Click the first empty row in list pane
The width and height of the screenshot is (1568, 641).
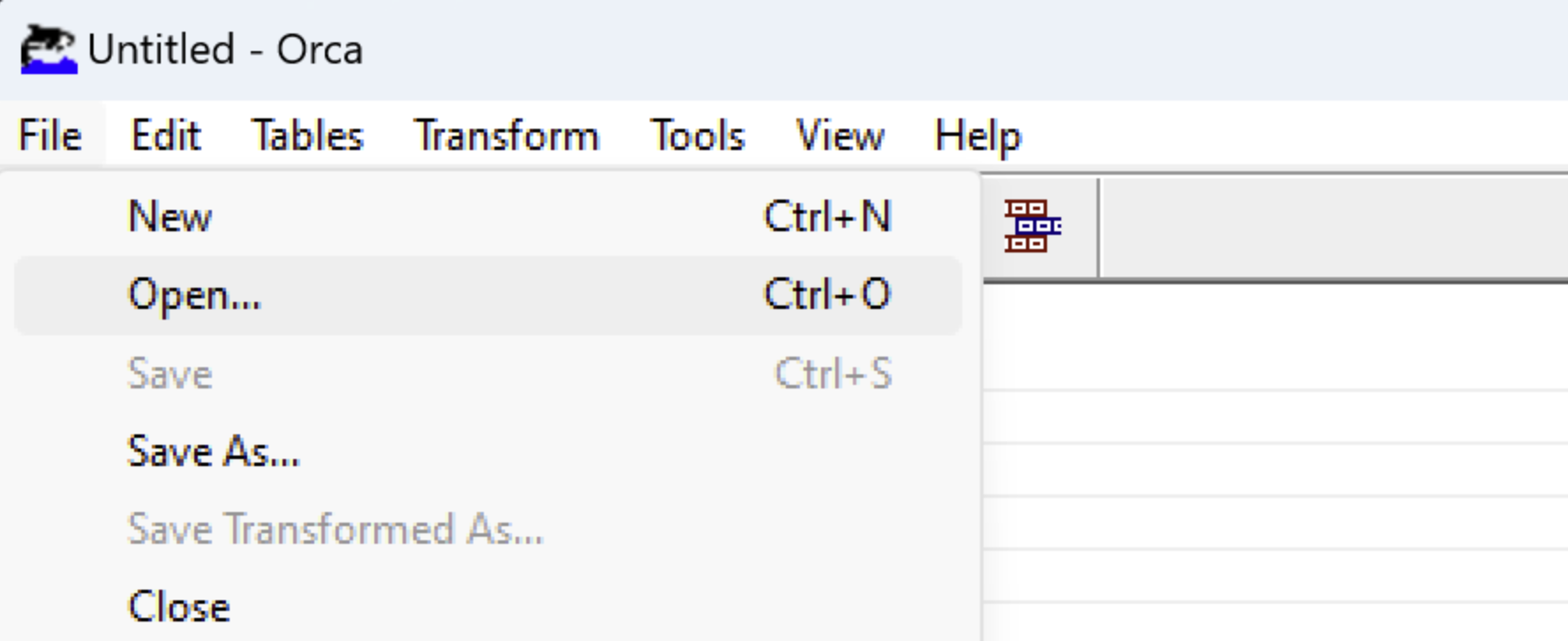1275,337
